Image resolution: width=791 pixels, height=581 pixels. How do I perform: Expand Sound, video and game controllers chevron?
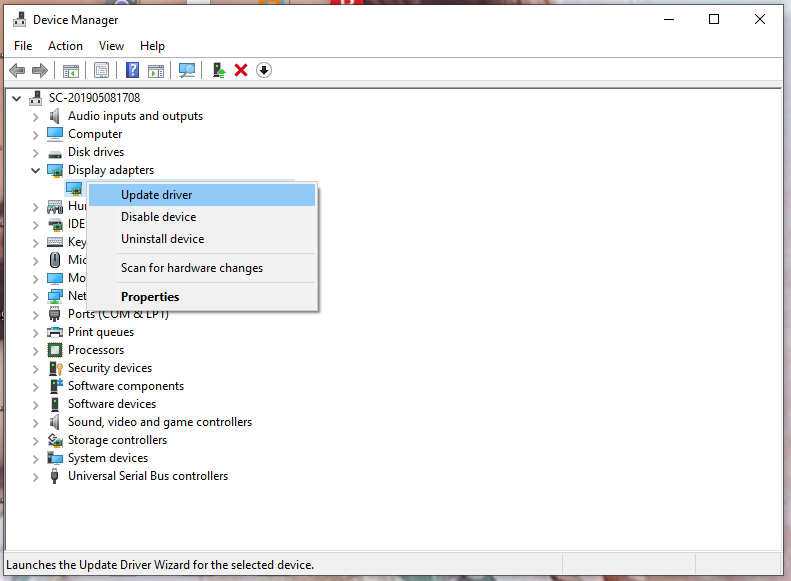[35, 423]
